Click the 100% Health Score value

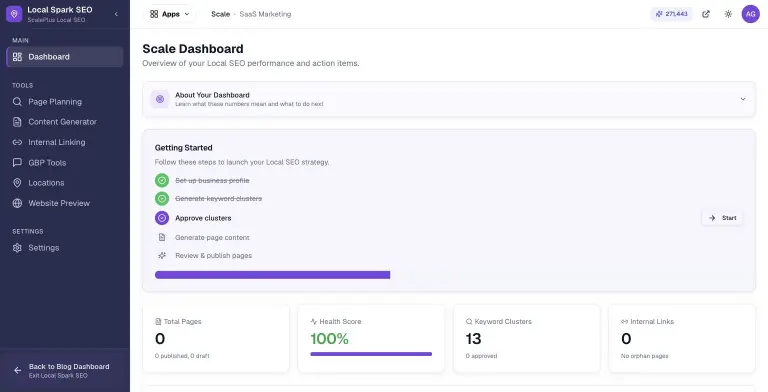330,339
